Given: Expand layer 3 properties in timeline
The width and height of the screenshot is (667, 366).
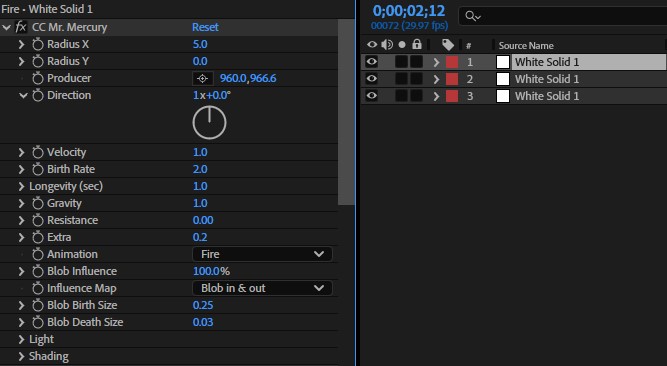Looking at the screenshot, I should pyautogui.click(x=436, y=96).
